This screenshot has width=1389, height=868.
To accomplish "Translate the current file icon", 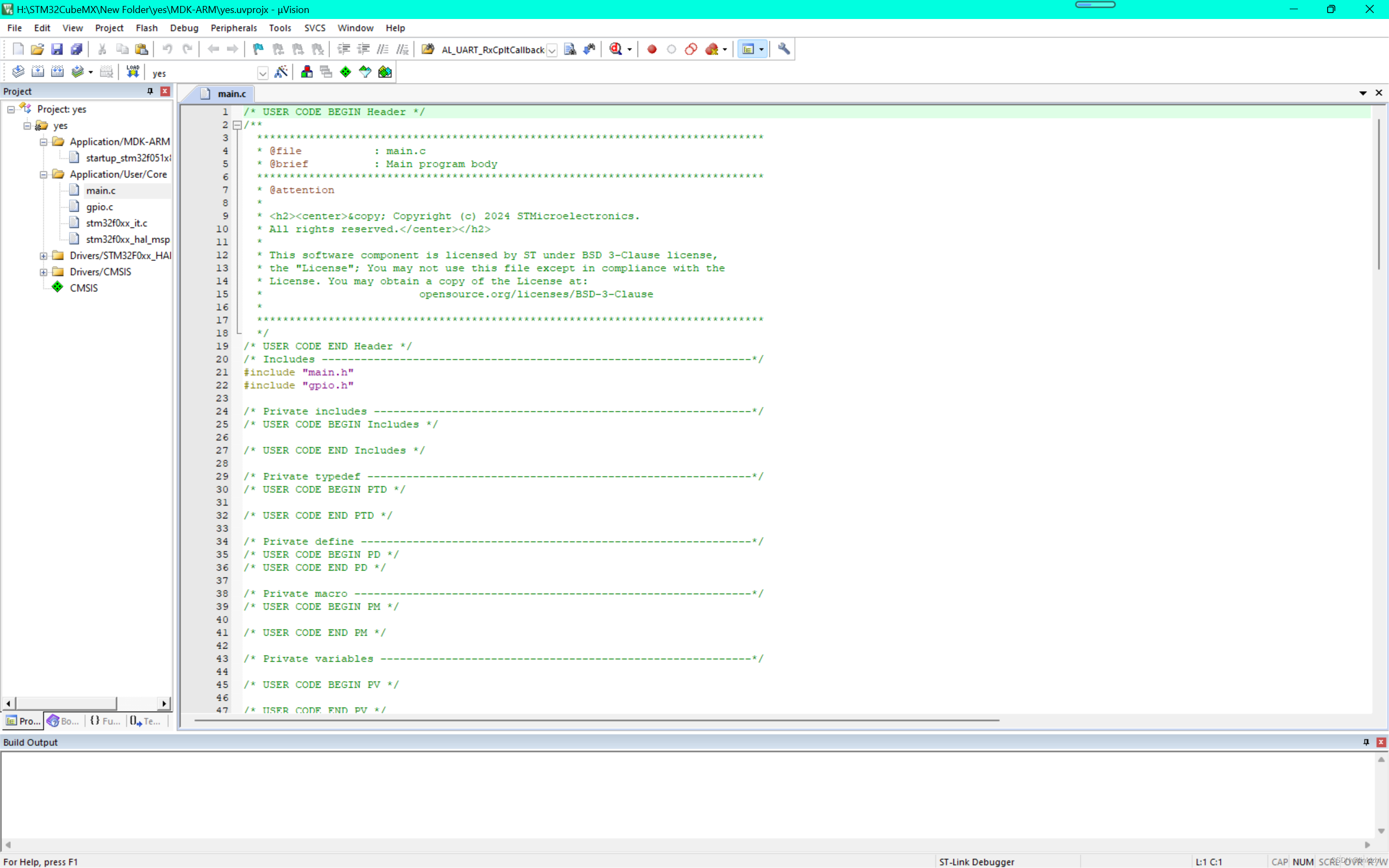I will pos(18,72).
